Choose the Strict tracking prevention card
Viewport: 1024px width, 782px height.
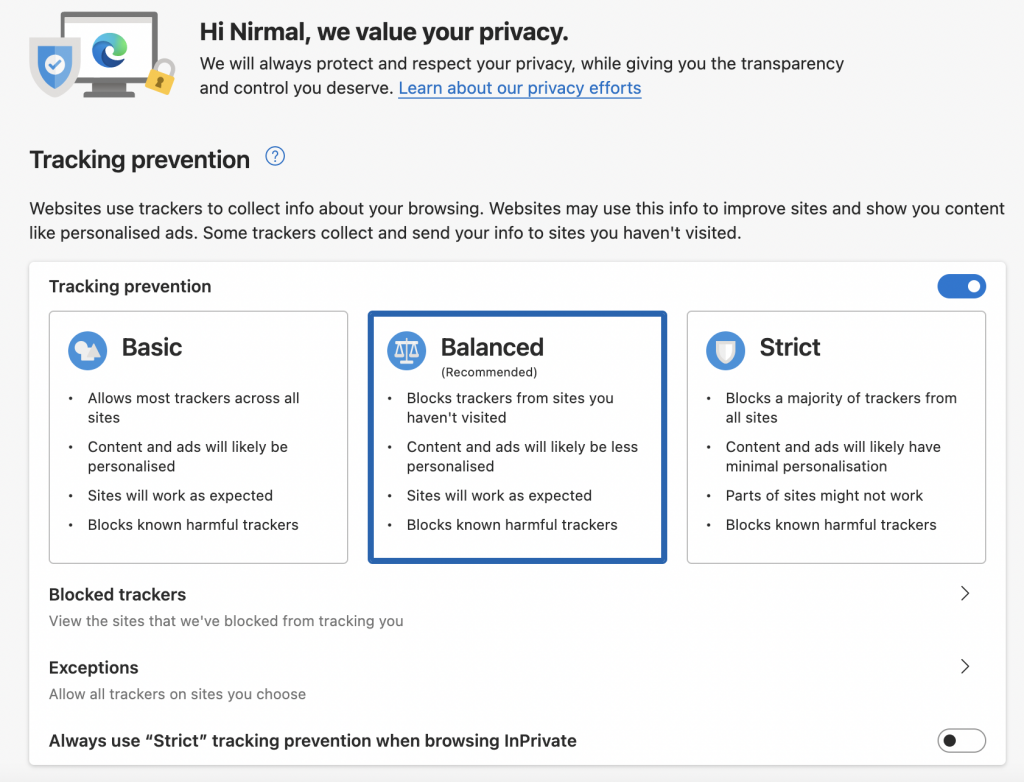point(836,437)
